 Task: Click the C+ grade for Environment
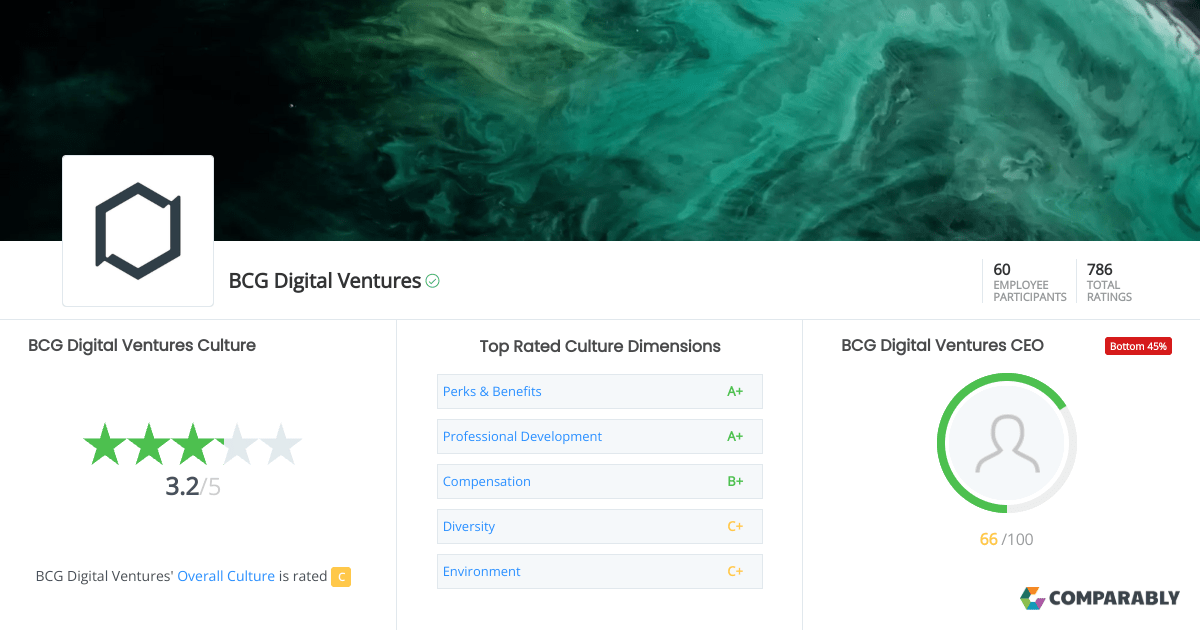(x=735, y=571)
